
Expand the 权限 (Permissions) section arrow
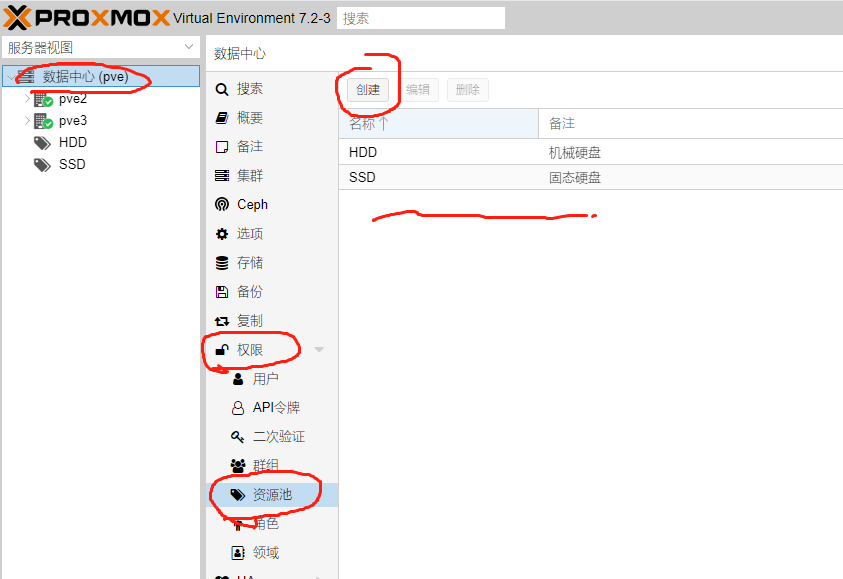pos(318,349)
